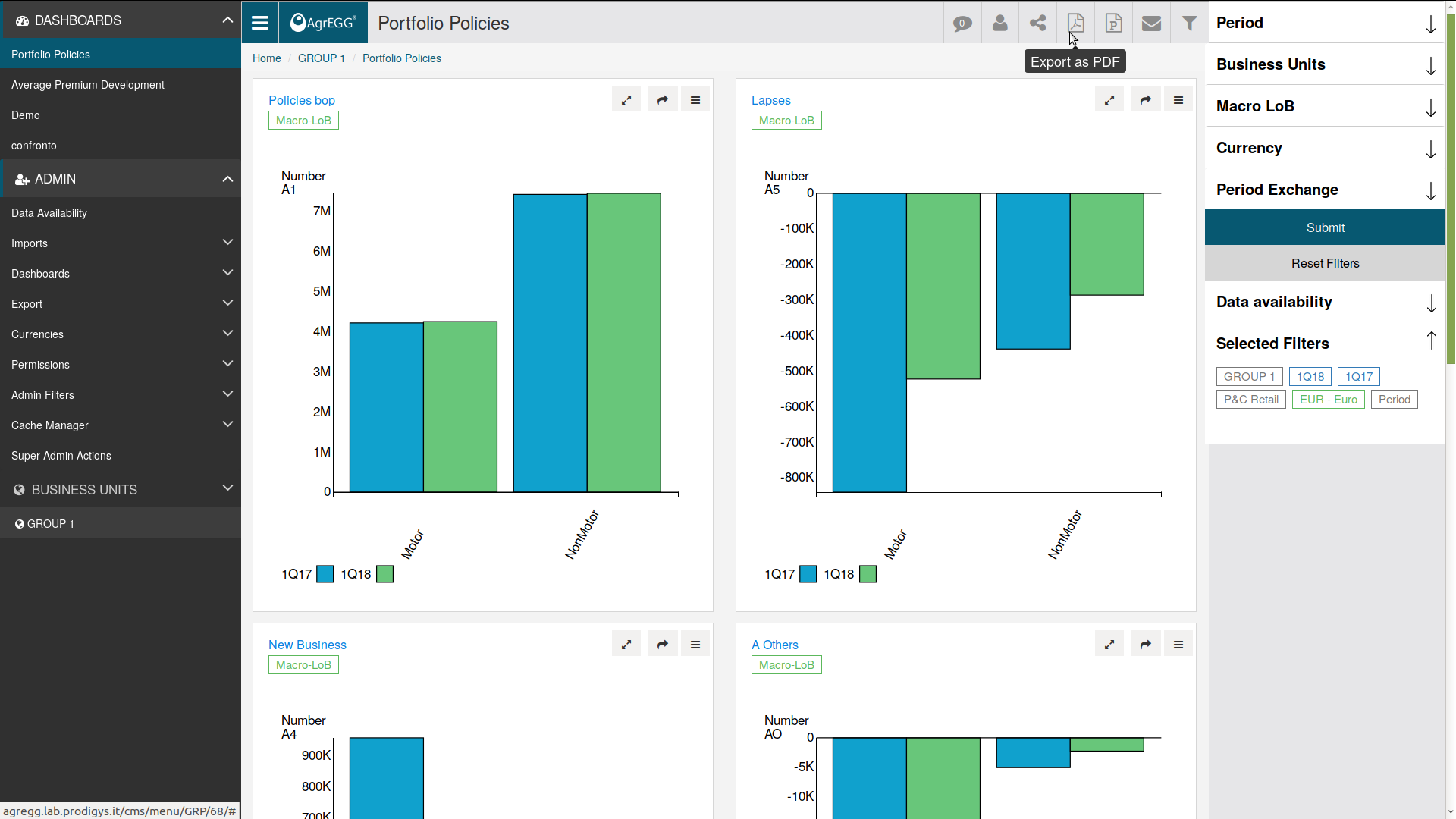
Task: Click the Lapses chart title link
Action: pos(770,100)
